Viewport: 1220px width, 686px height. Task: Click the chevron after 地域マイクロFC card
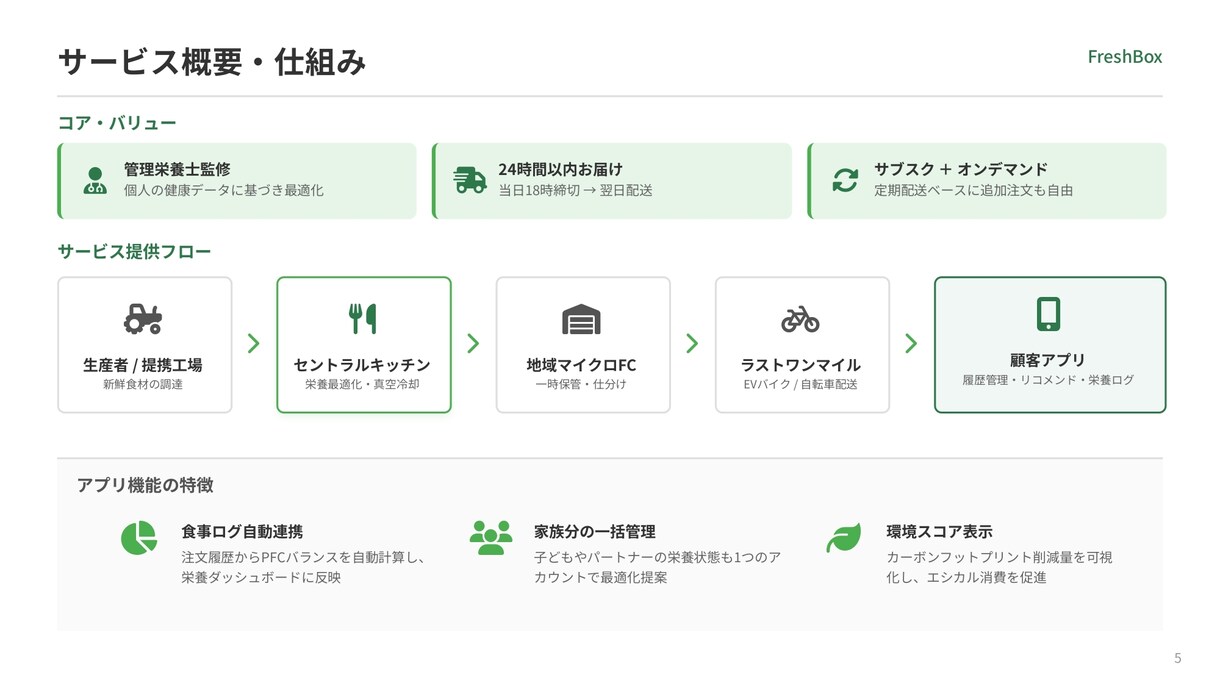pyautogui.click(x=692, y=344)
